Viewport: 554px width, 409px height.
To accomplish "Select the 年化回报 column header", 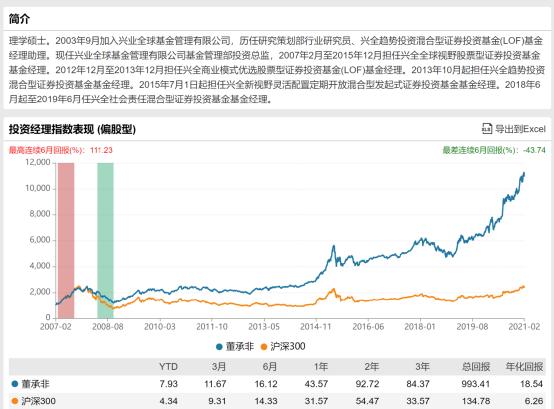I will pyautogui.click(x=524, y=367).
